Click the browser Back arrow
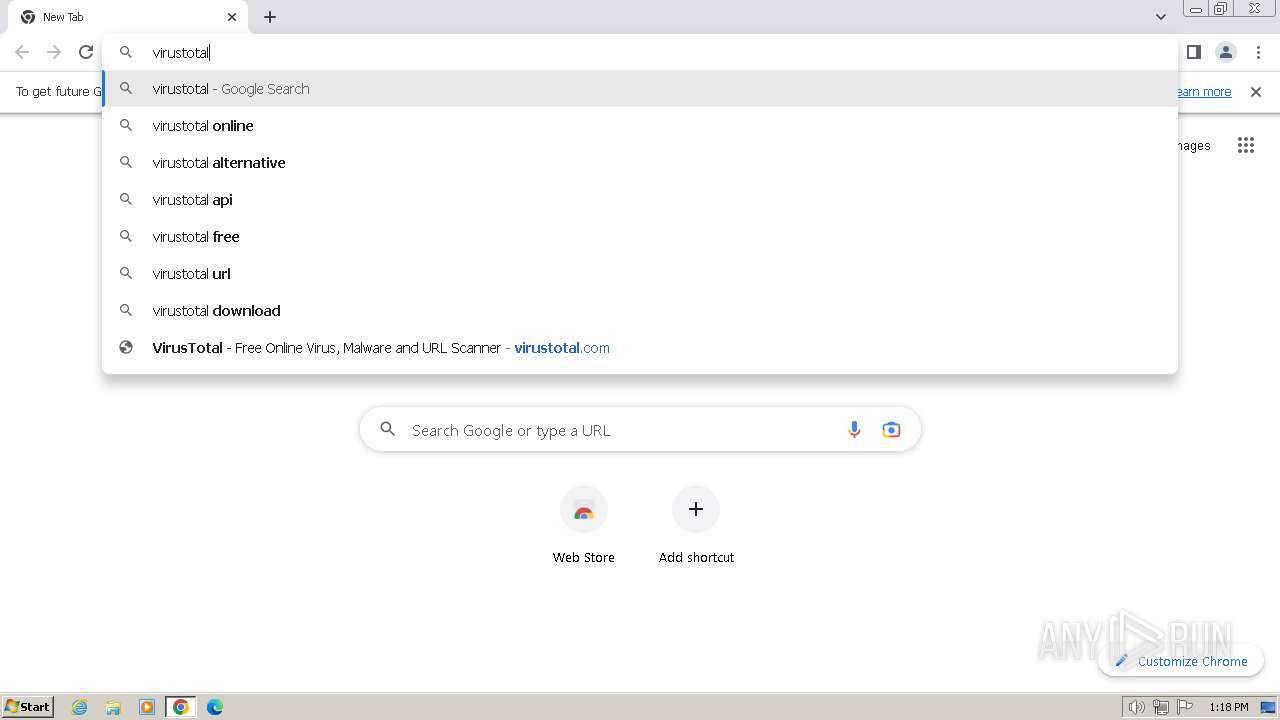Viewport: 1280px width, 720px height. point(22,52)
